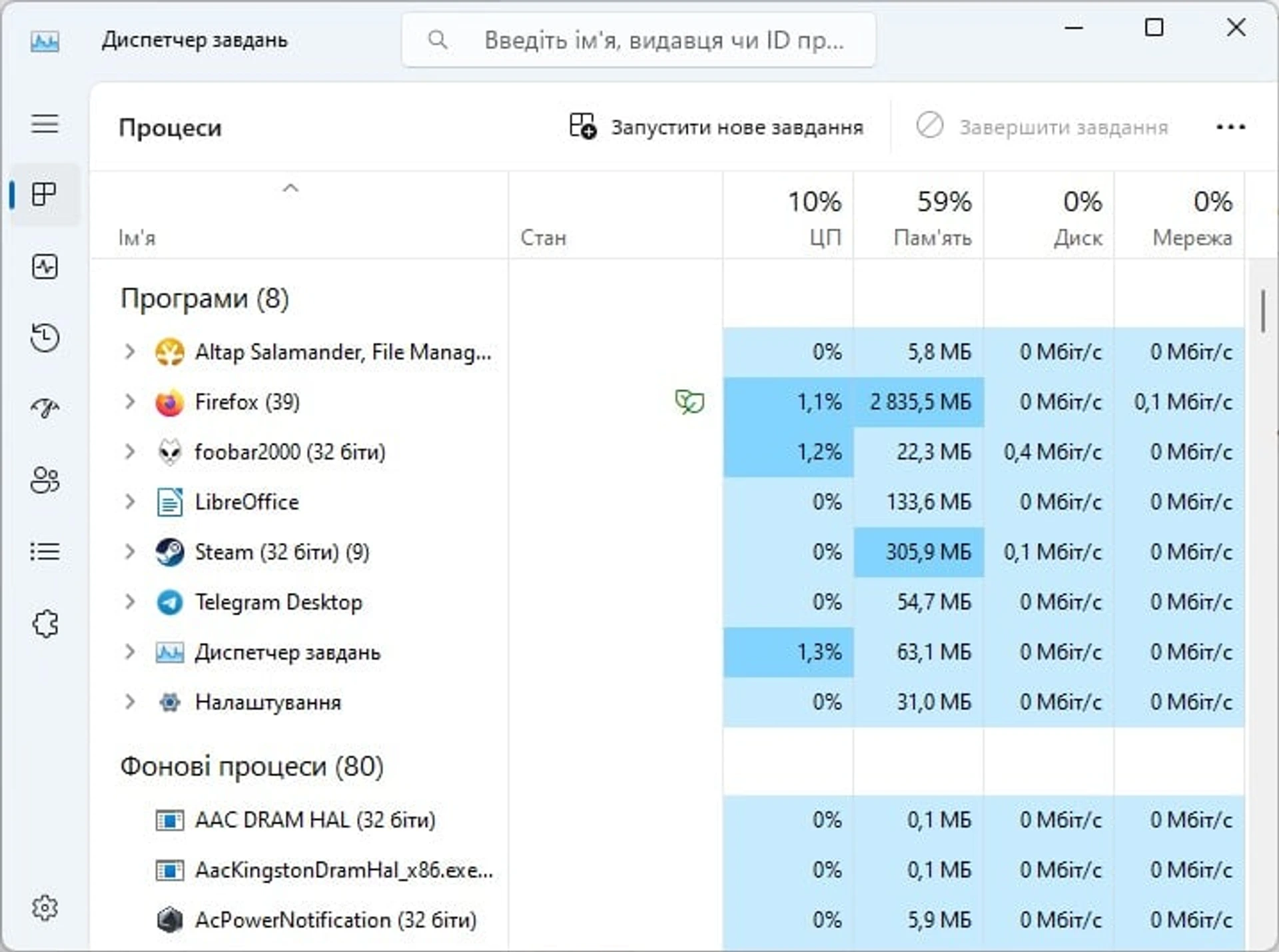Viewport: 1279px width, 952px height.
Task: Click the Firefox app icon
Action: (x=169, y=402)
